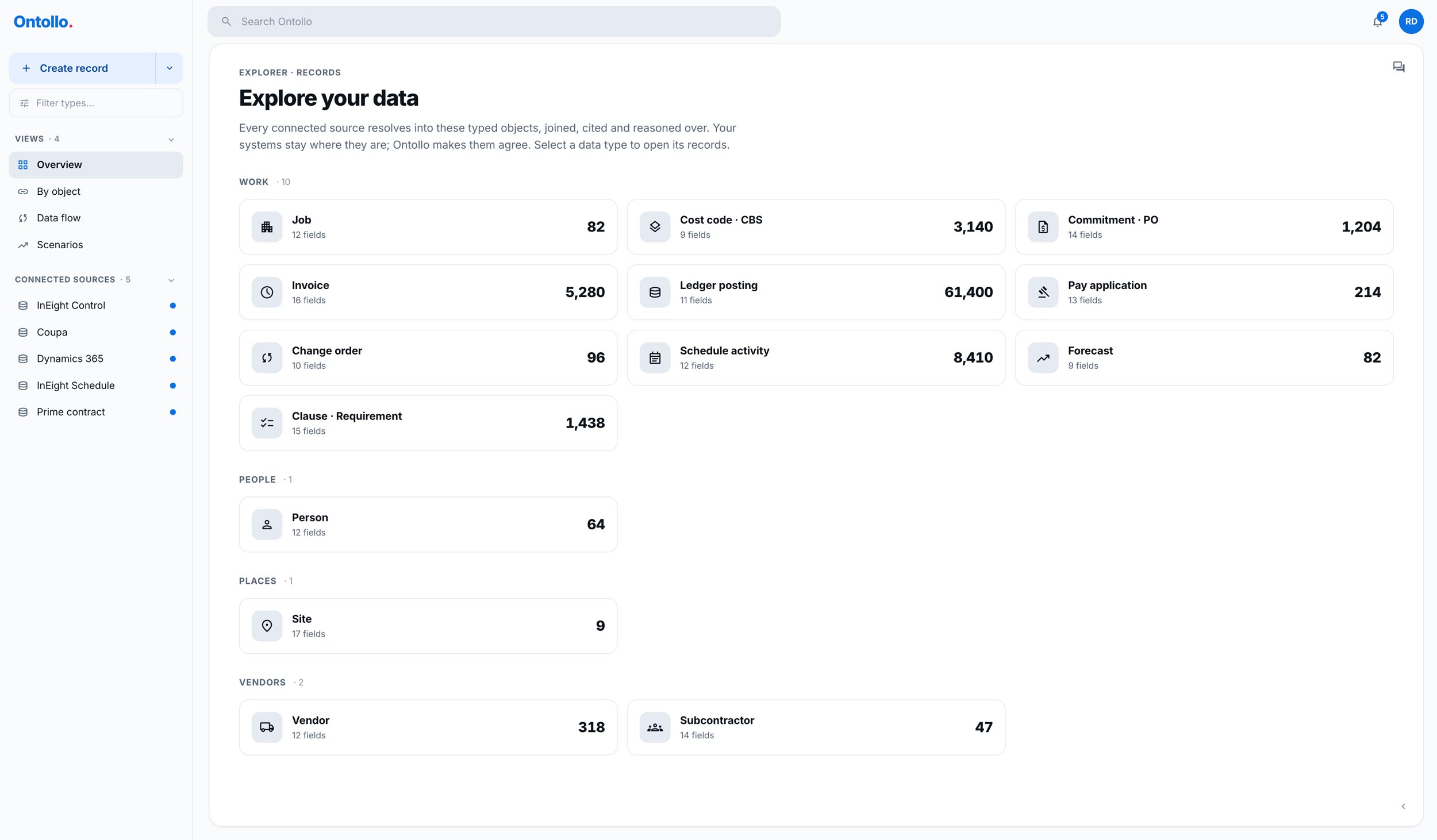Click the Vendor count 318
The image size is (1437, 840).
click(x=591, y=727)
